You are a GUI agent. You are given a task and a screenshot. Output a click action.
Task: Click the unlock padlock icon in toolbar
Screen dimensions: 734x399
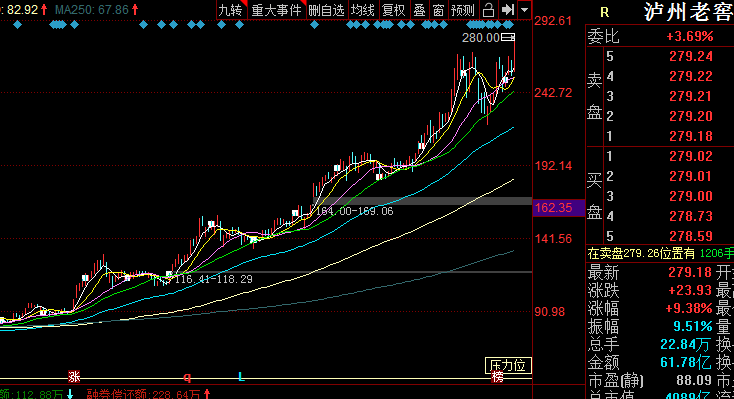click(488, 10)
